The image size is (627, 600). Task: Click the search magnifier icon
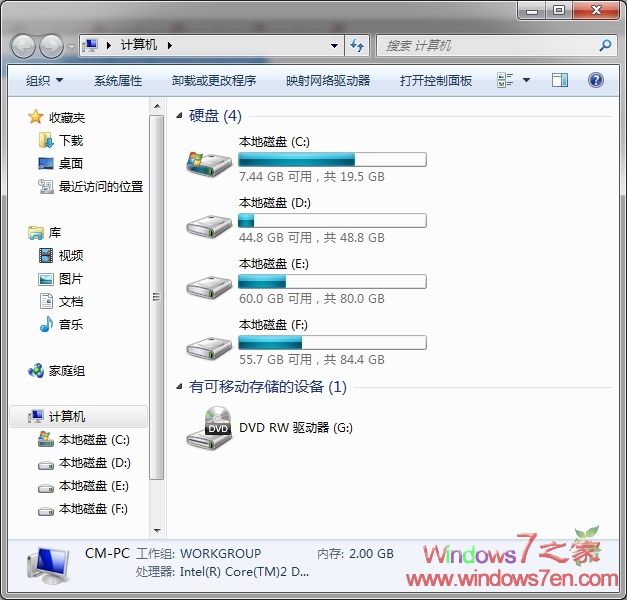pyautogui.click(x=605, y=45)
